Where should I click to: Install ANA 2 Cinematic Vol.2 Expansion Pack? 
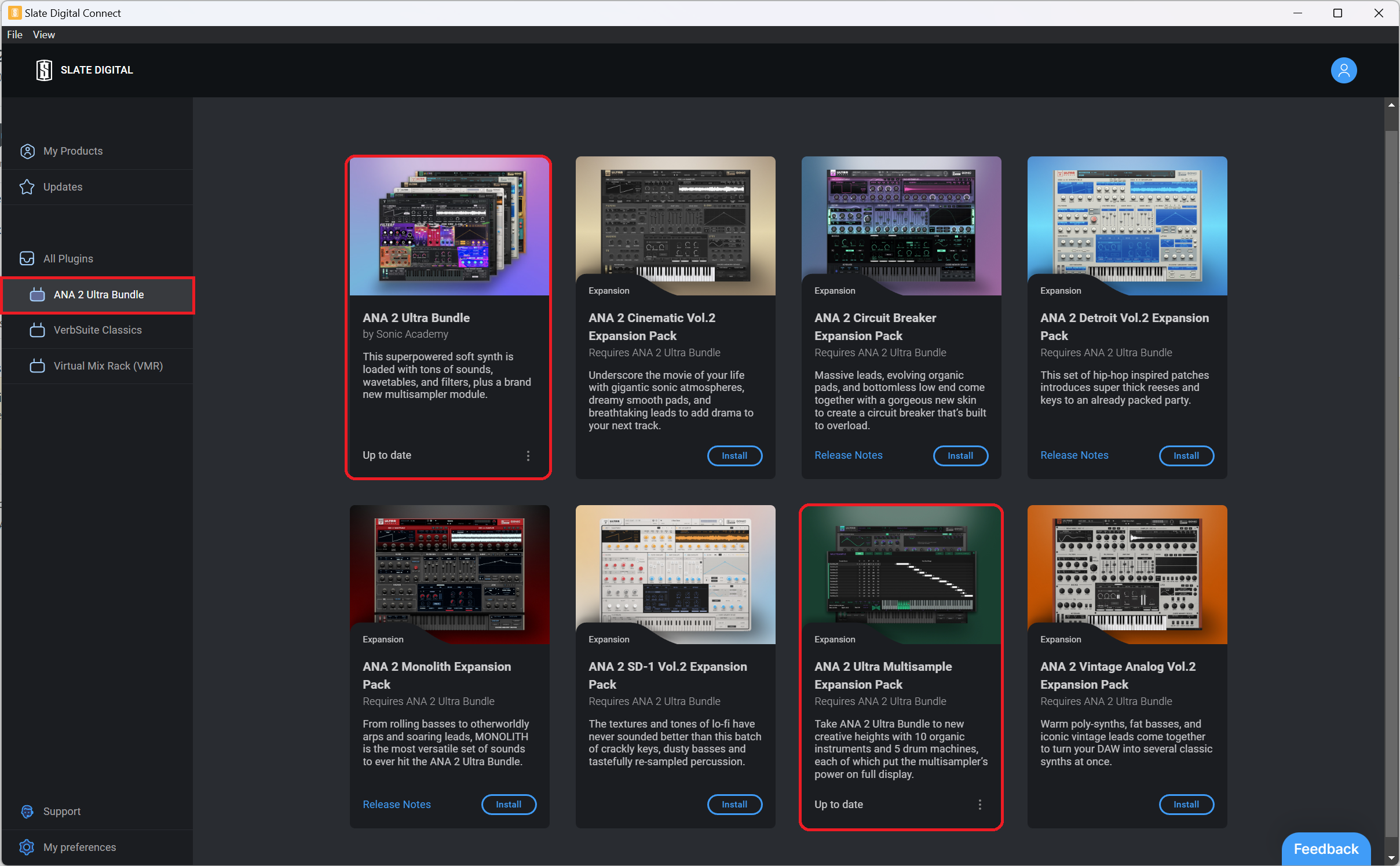point(734,456)
